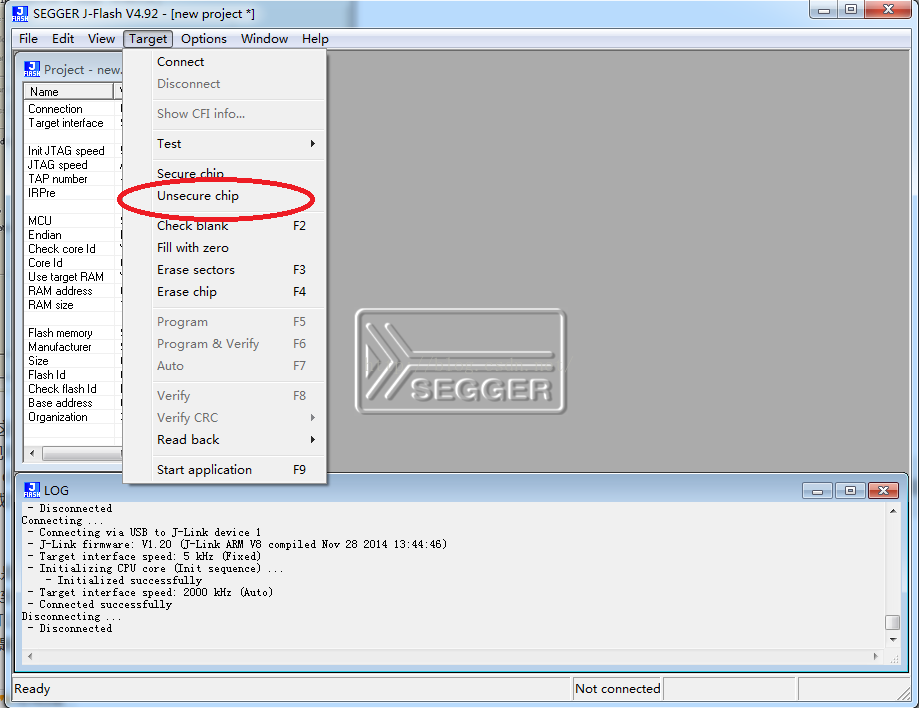Click the 'Not connected' status bar field

pos(618,689)
